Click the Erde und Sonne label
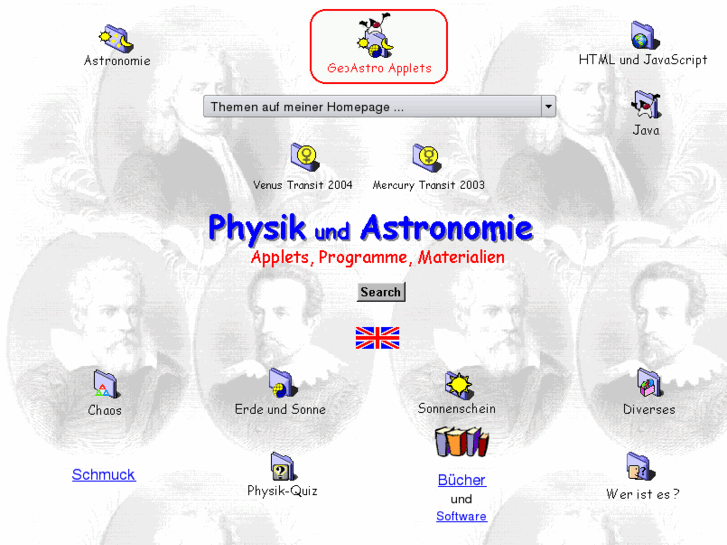 tap(280, 409)
